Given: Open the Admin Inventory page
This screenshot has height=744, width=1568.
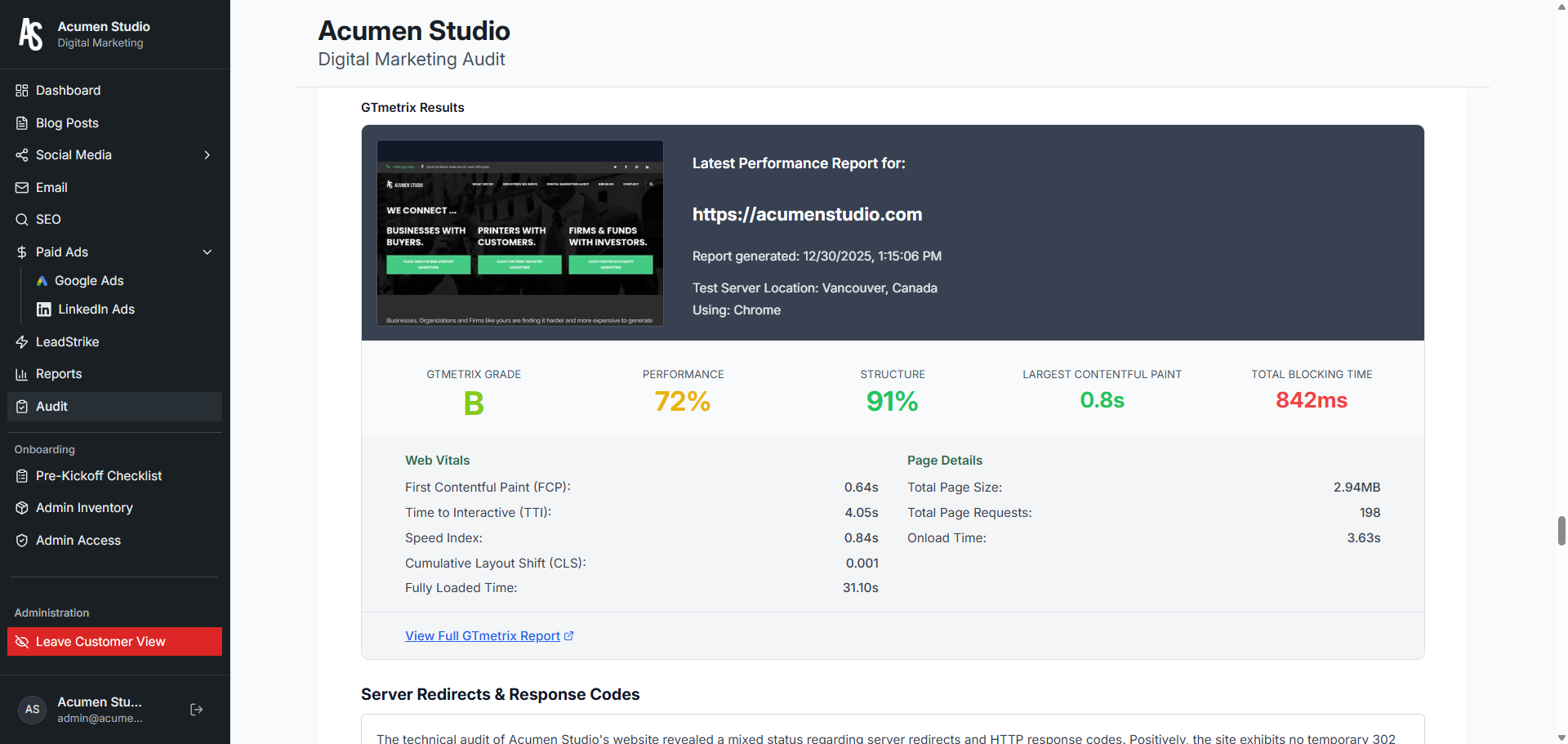Looking at the screenshot, I should (114, 508).
